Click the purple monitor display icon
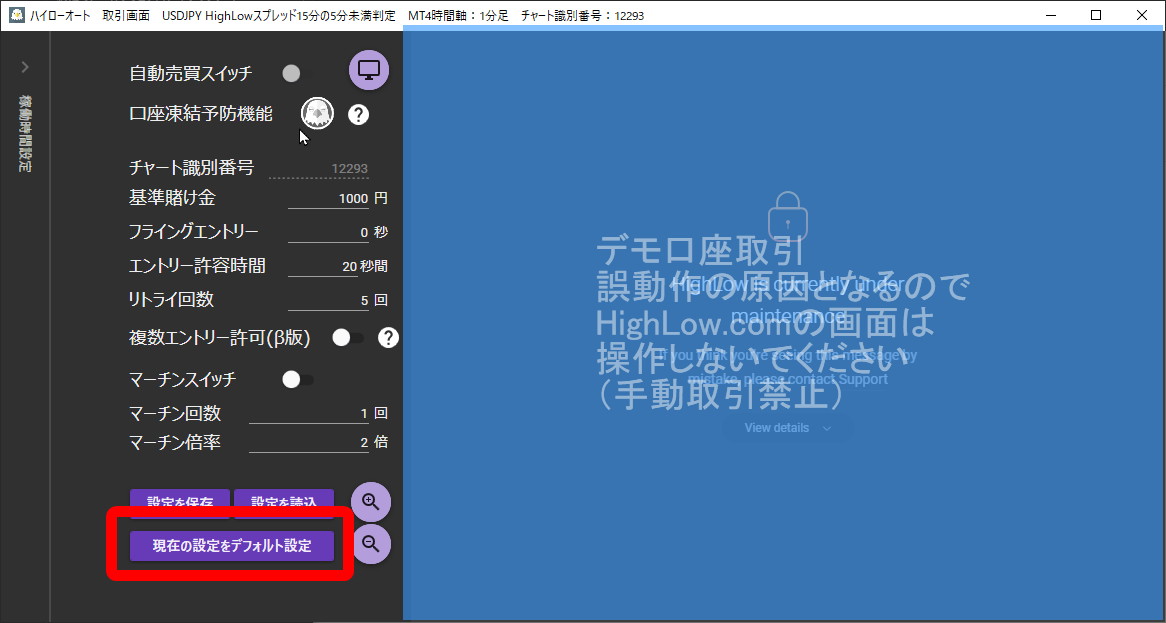 pyautogui.click(x=370, y=70)
